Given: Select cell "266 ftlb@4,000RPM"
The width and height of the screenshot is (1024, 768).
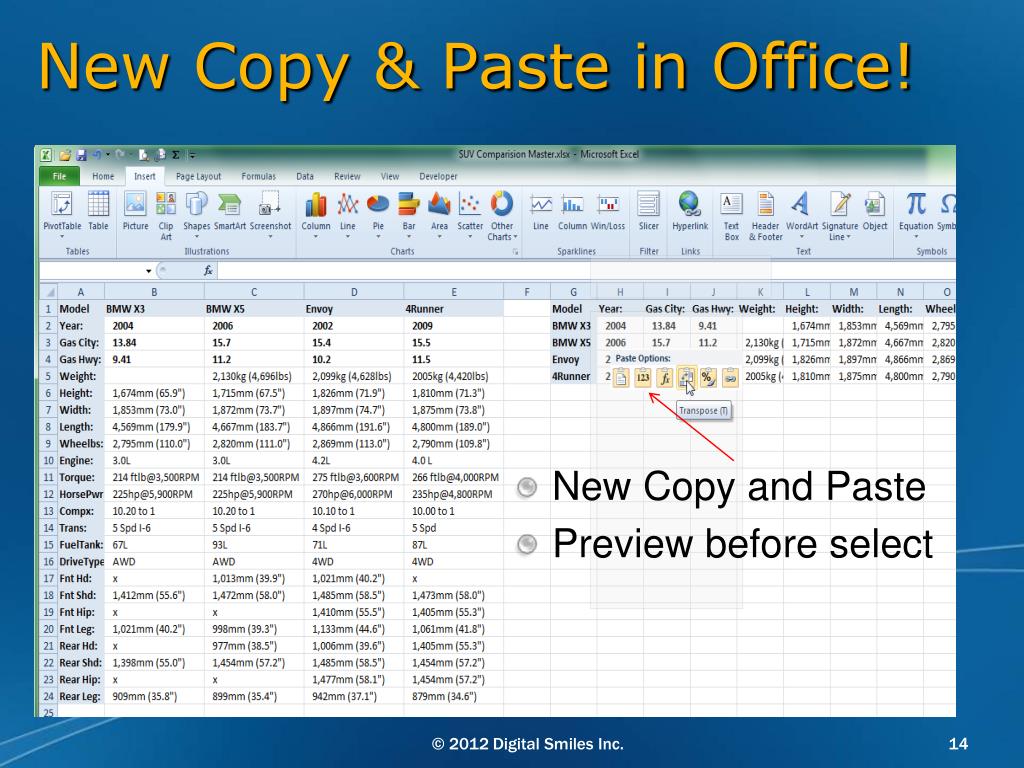Looking at the screenshot, I should coord(454,477).
